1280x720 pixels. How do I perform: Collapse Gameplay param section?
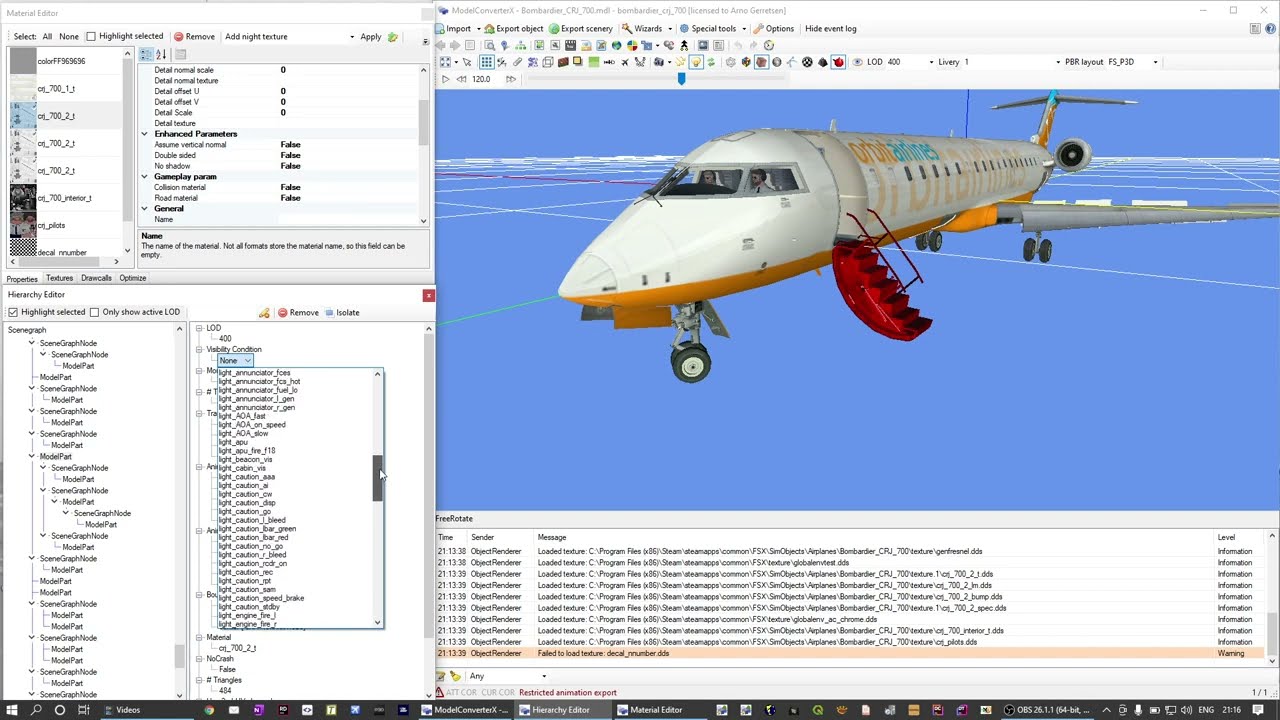[144, 177]
